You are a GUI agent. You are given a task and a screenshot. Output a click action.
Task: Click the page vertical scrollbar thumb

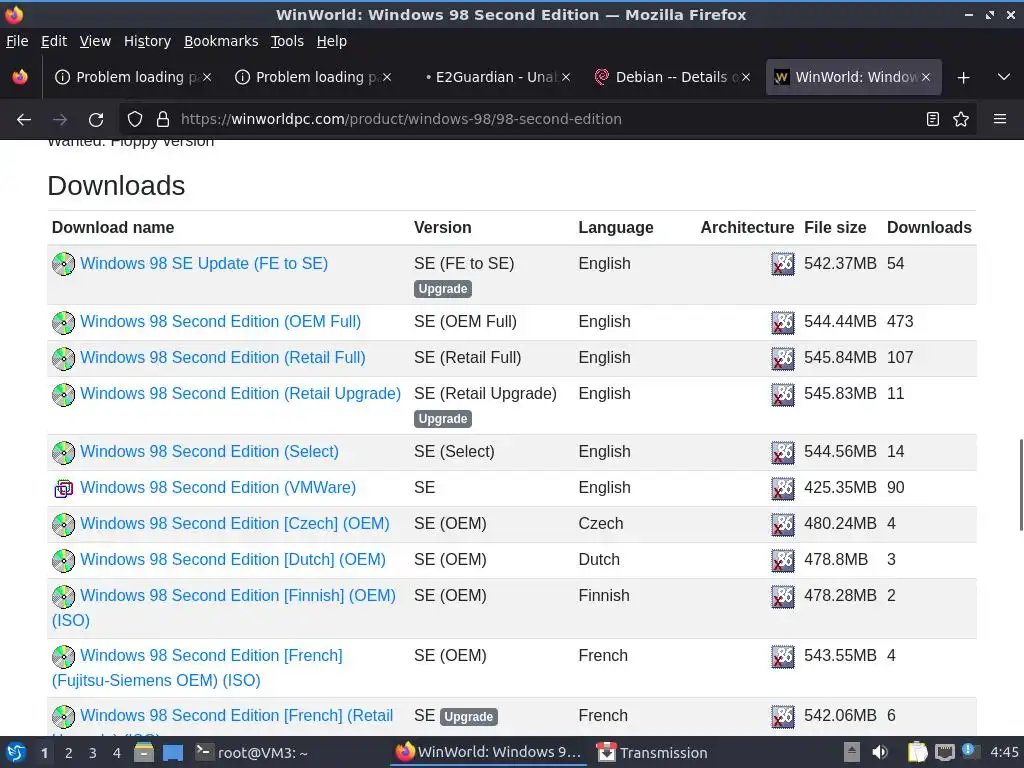[1021, 485]
